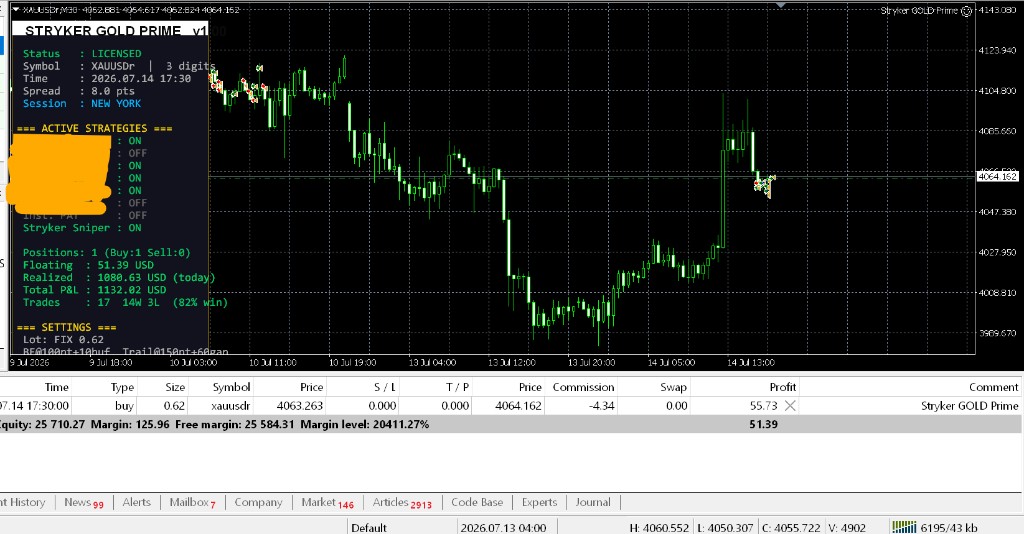
Task: Click the 'STRYKER GOLD PRIME' panel title
Action: 103,31
